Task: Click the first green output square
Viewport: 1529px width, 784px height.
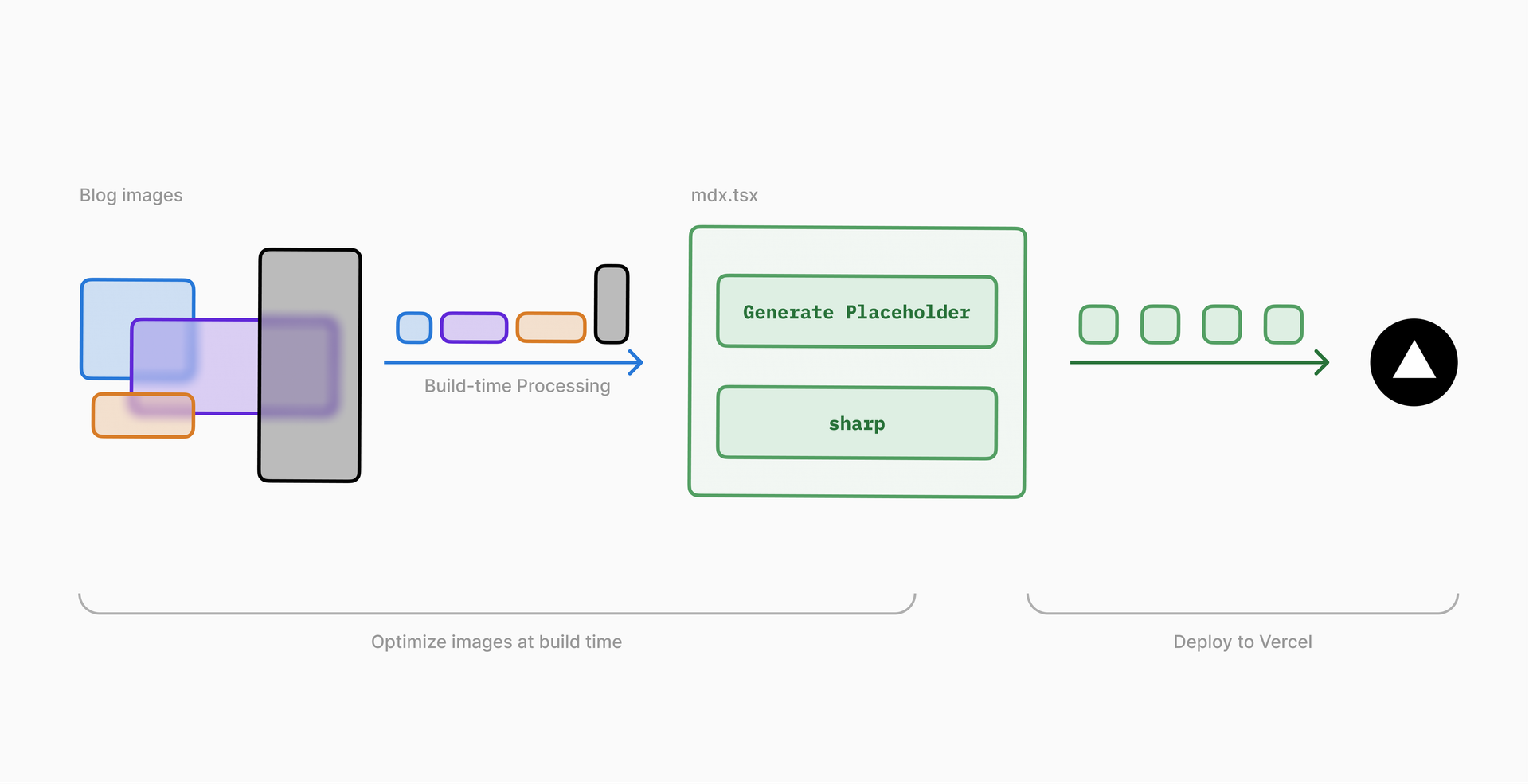Action: pos(1099,325)
